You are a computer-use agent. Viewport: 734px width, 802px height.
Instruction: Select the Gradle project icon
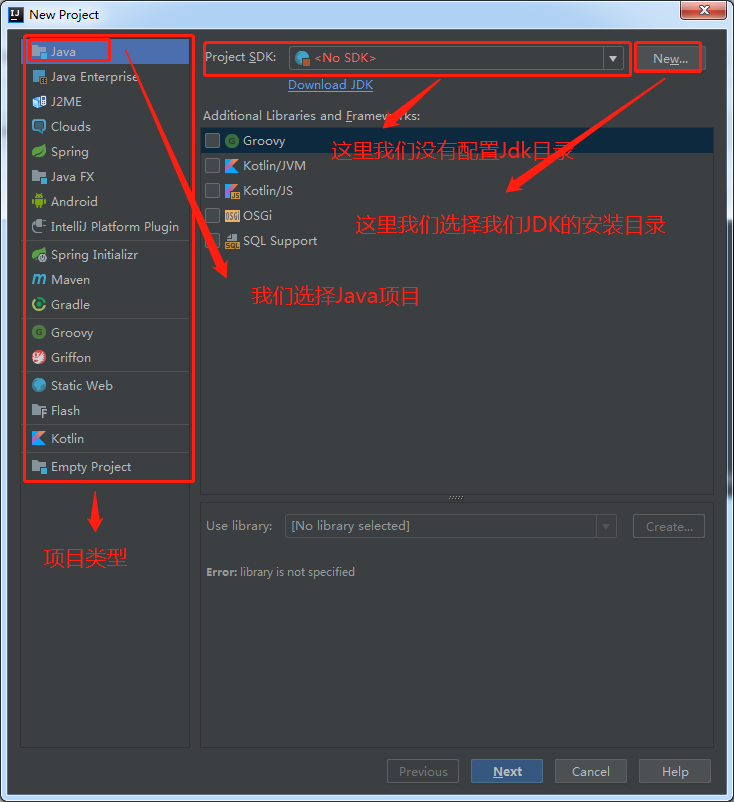point(39,304)
